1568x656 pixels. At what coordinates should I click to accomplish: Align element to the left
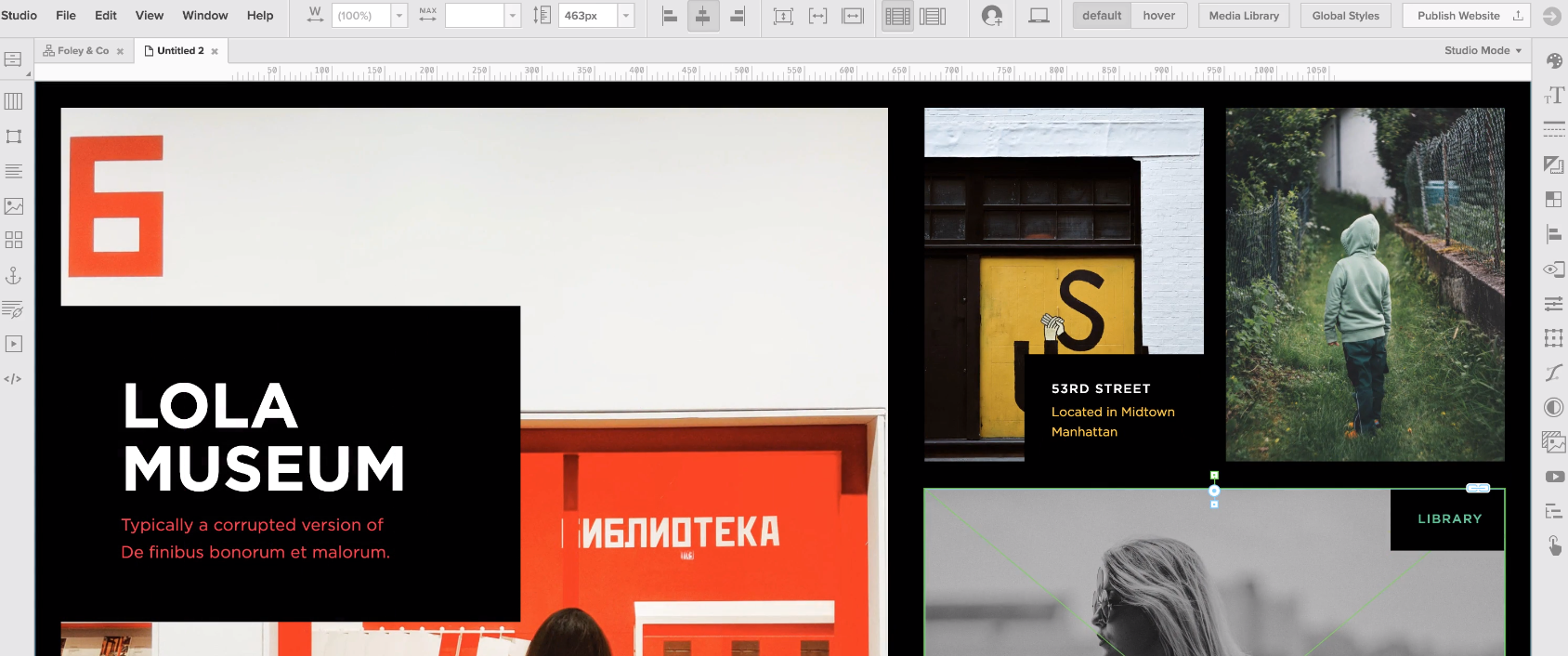click(x=670, y=16)
